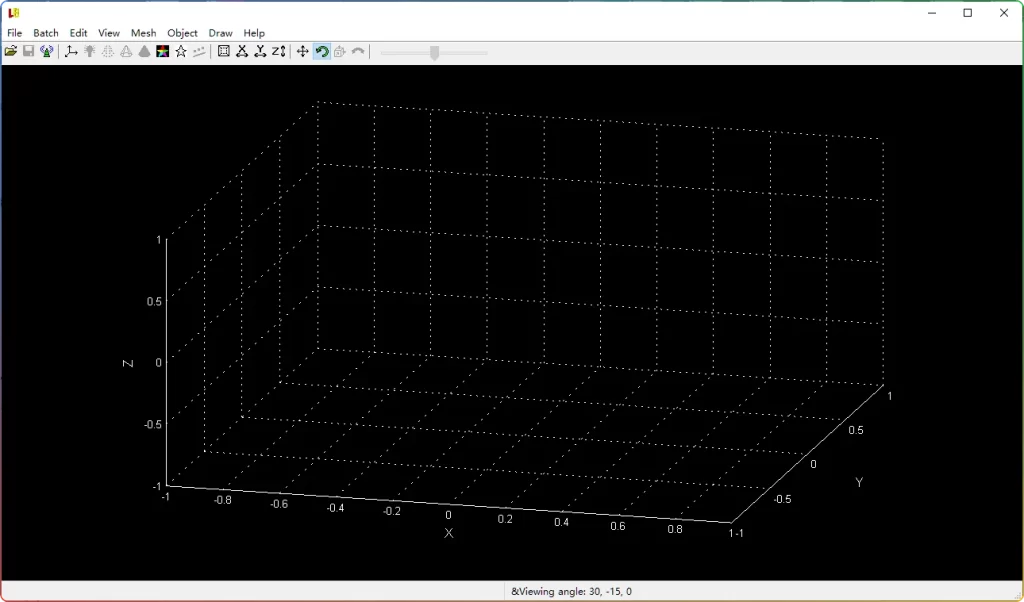Viewport: 1024px width, 602px height.
Task: Click the star marker icon
Action: pos(181,51)
